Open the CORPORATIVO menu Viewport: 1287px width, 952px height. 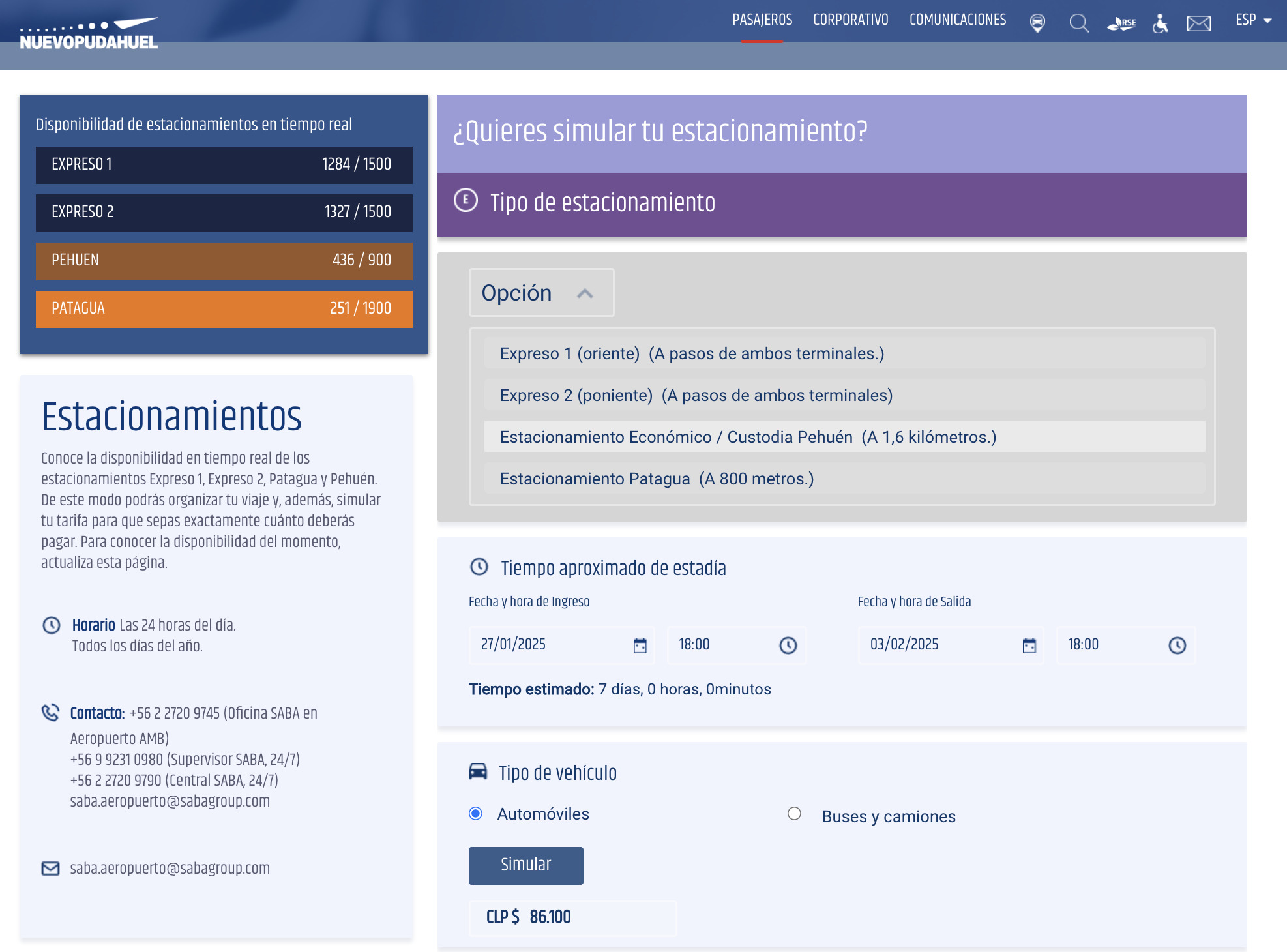[850, 20]
